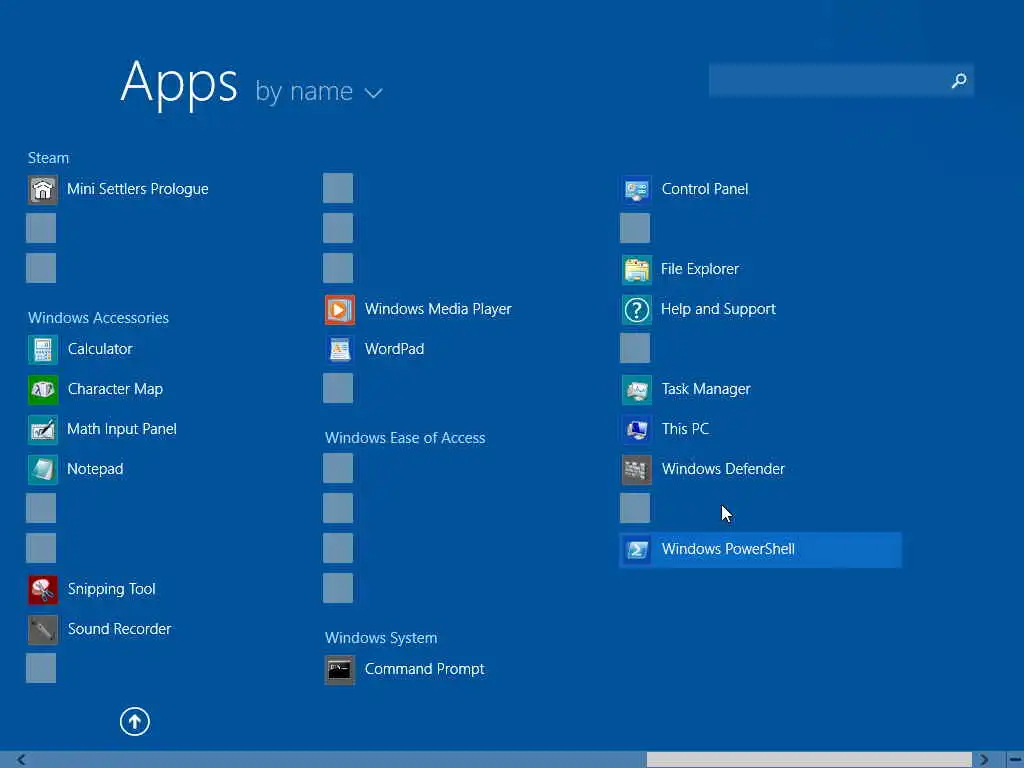Viewport: 1024px width, 768px height.
Task: Click the 'WordPad' text label
Action: click(x=394, y=349)
